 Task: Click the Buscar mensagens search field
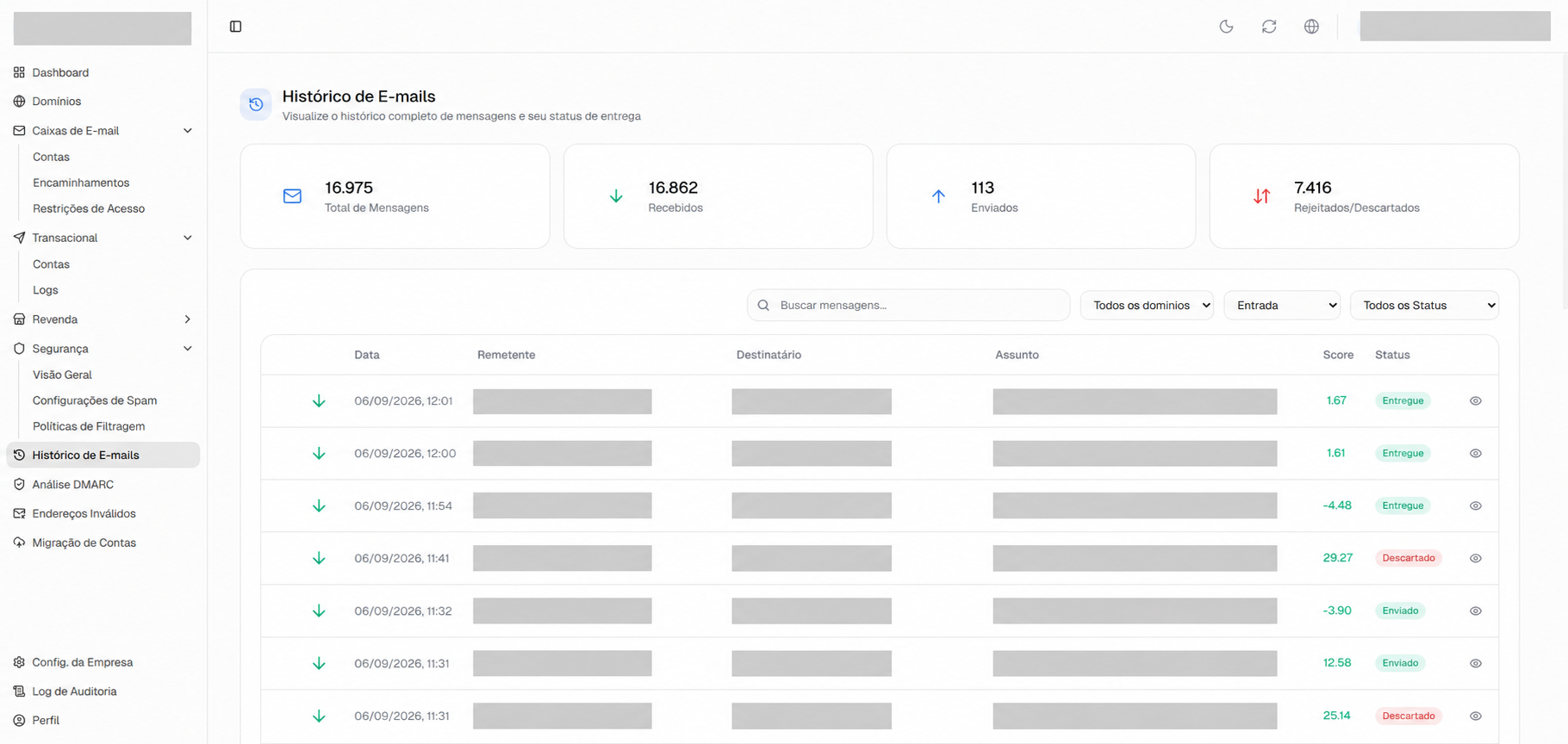coord(908,306)
